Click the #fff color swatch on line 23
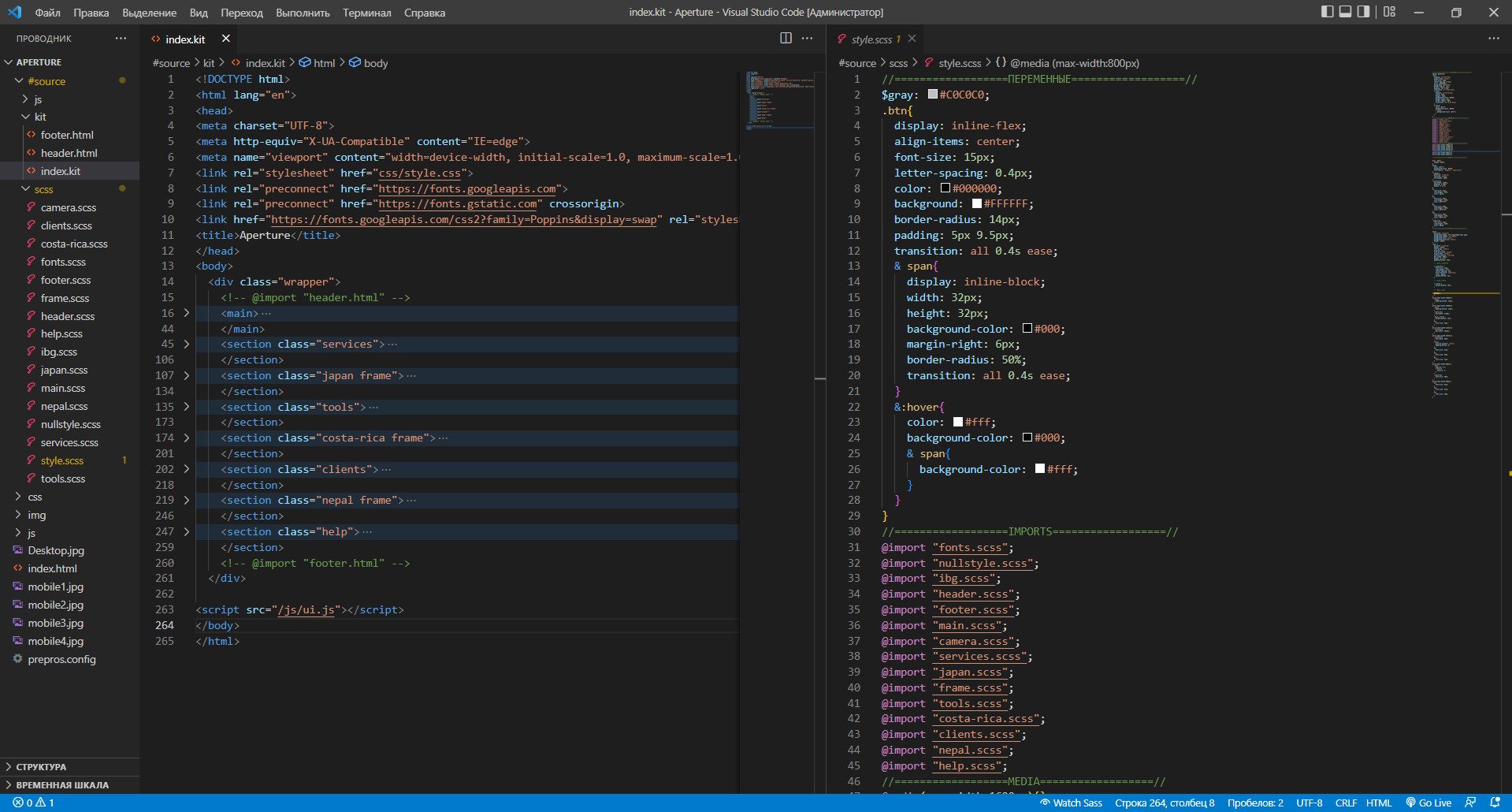The width and height of the screenshot is (1512, 812). pos(958,422)
